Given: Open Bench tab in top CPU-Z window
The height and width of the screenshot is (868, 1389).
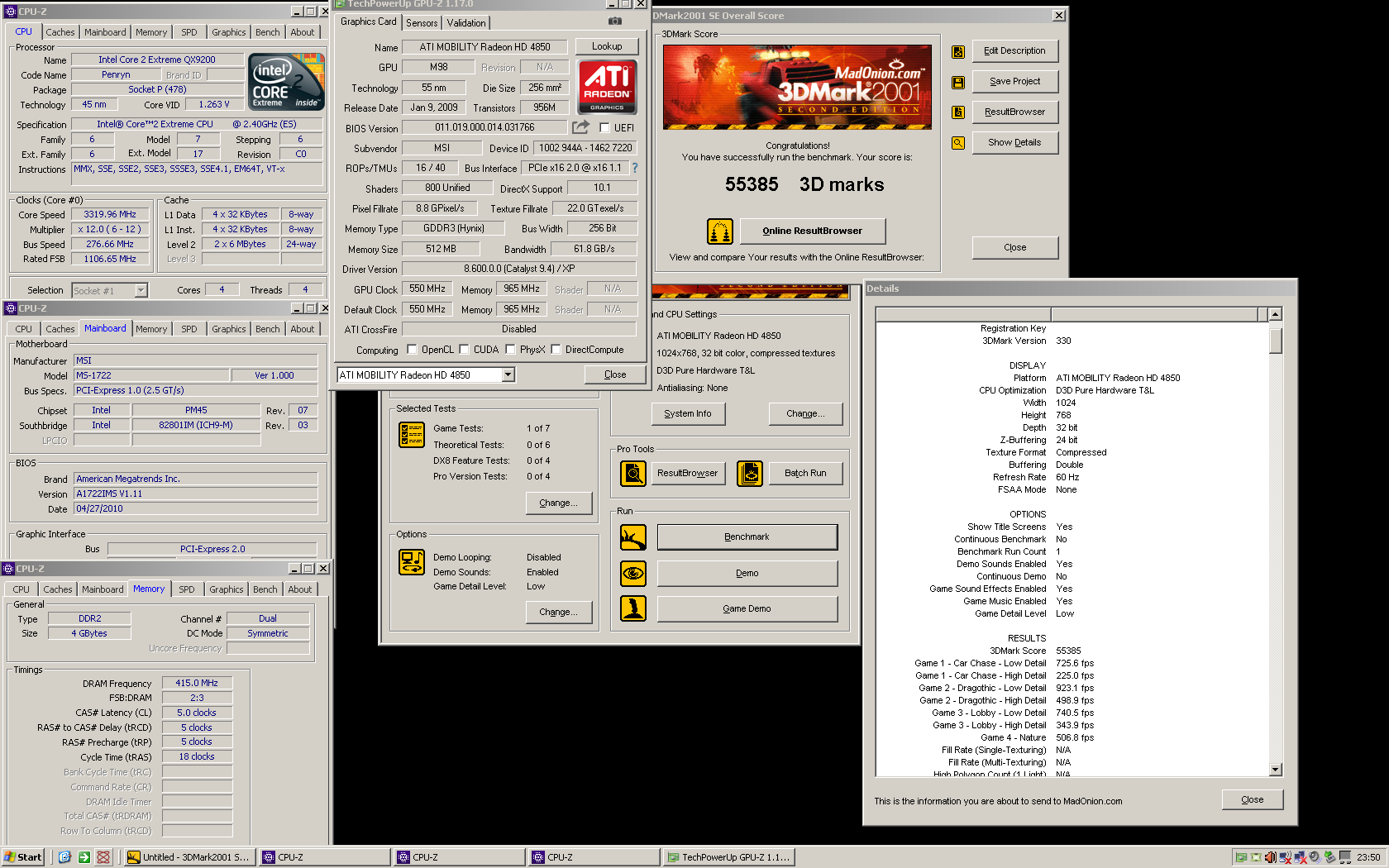Looking at the screenshot, I should point(268,32).
